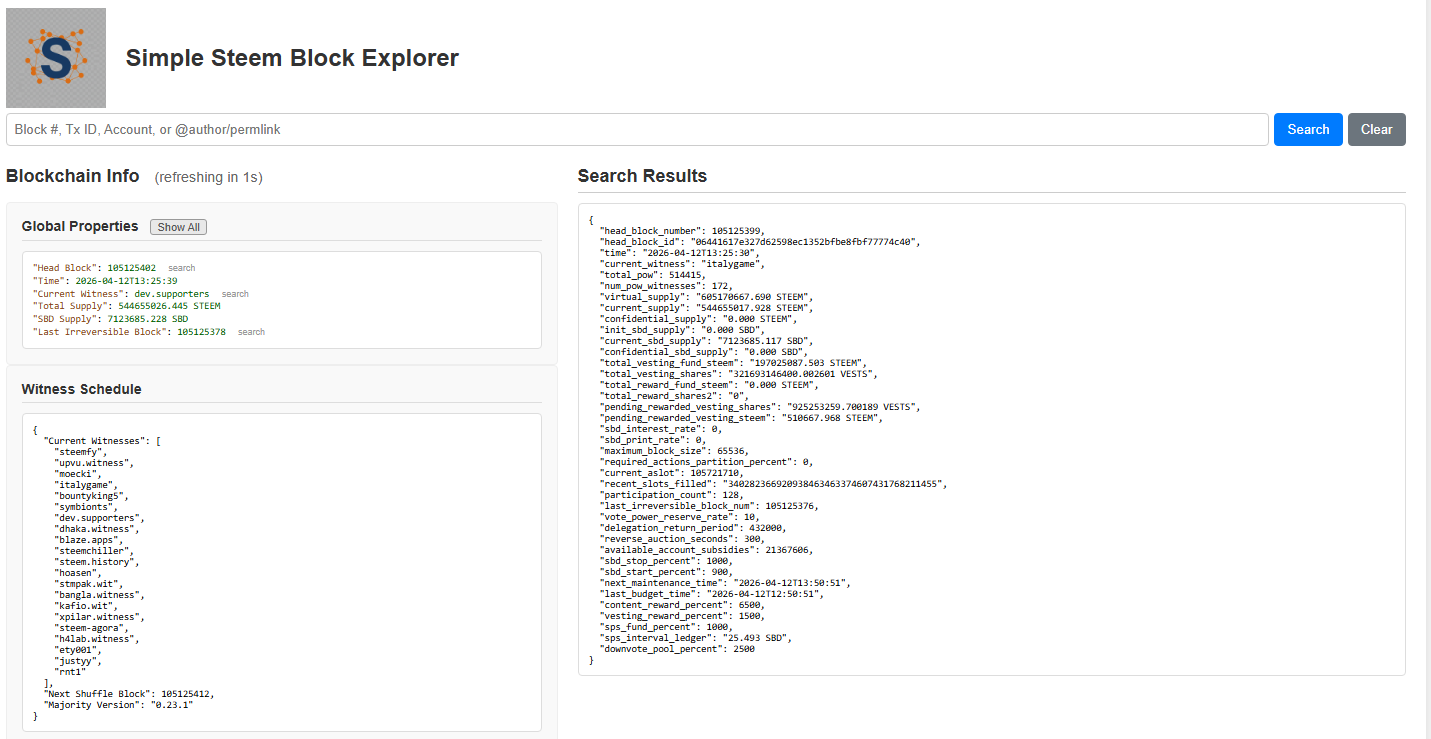
Task: Click dev.supporters in Global Properties Current Witness
Action: point(172,294)
